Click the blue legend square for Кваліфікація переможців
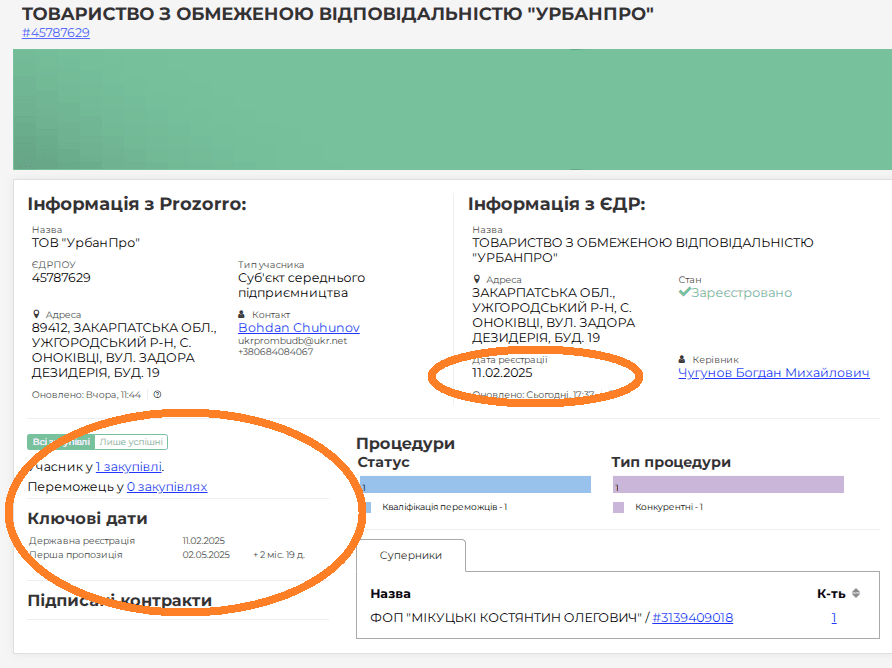Viewport: 892px width, 668px height. coord(366,507)
